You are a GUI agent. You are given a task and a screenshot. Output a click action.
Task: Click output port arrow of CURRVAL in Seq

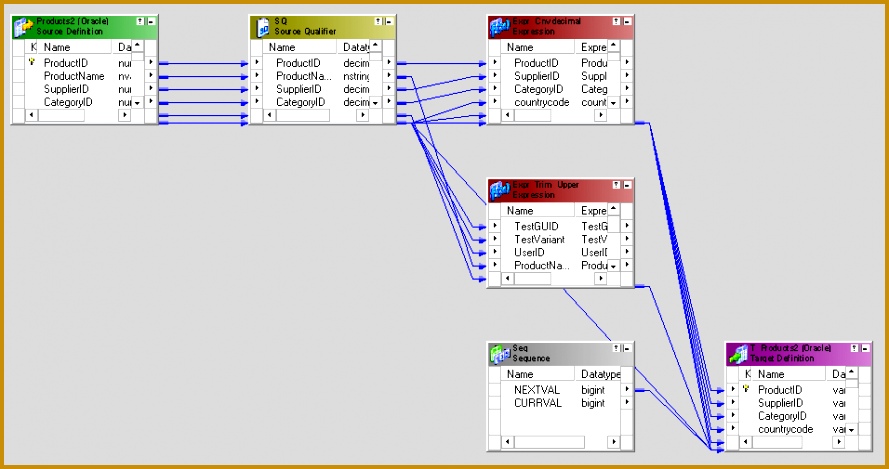click(627, 402)
